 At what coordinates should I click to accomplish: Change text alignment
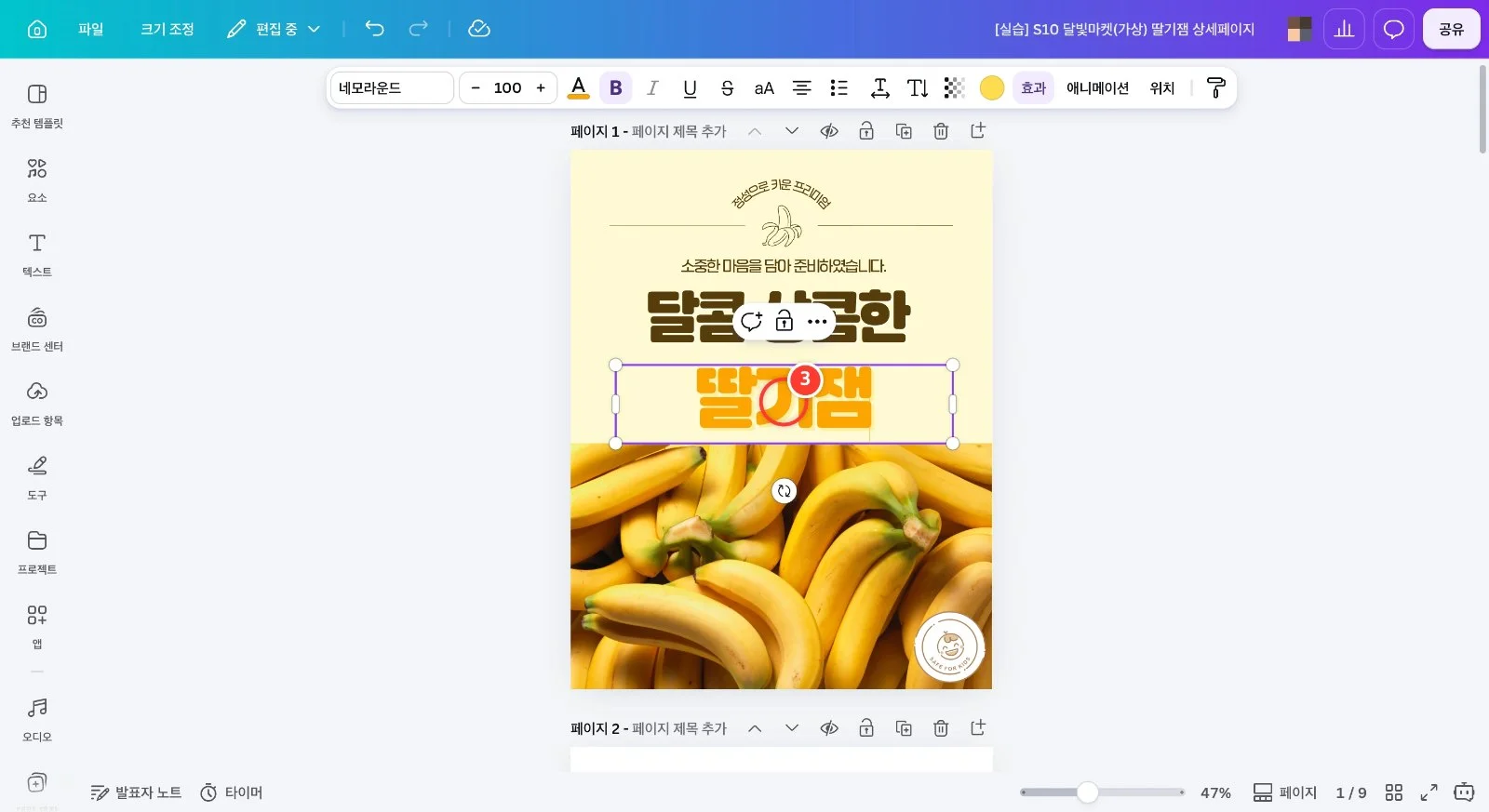(x=801, y=87)
